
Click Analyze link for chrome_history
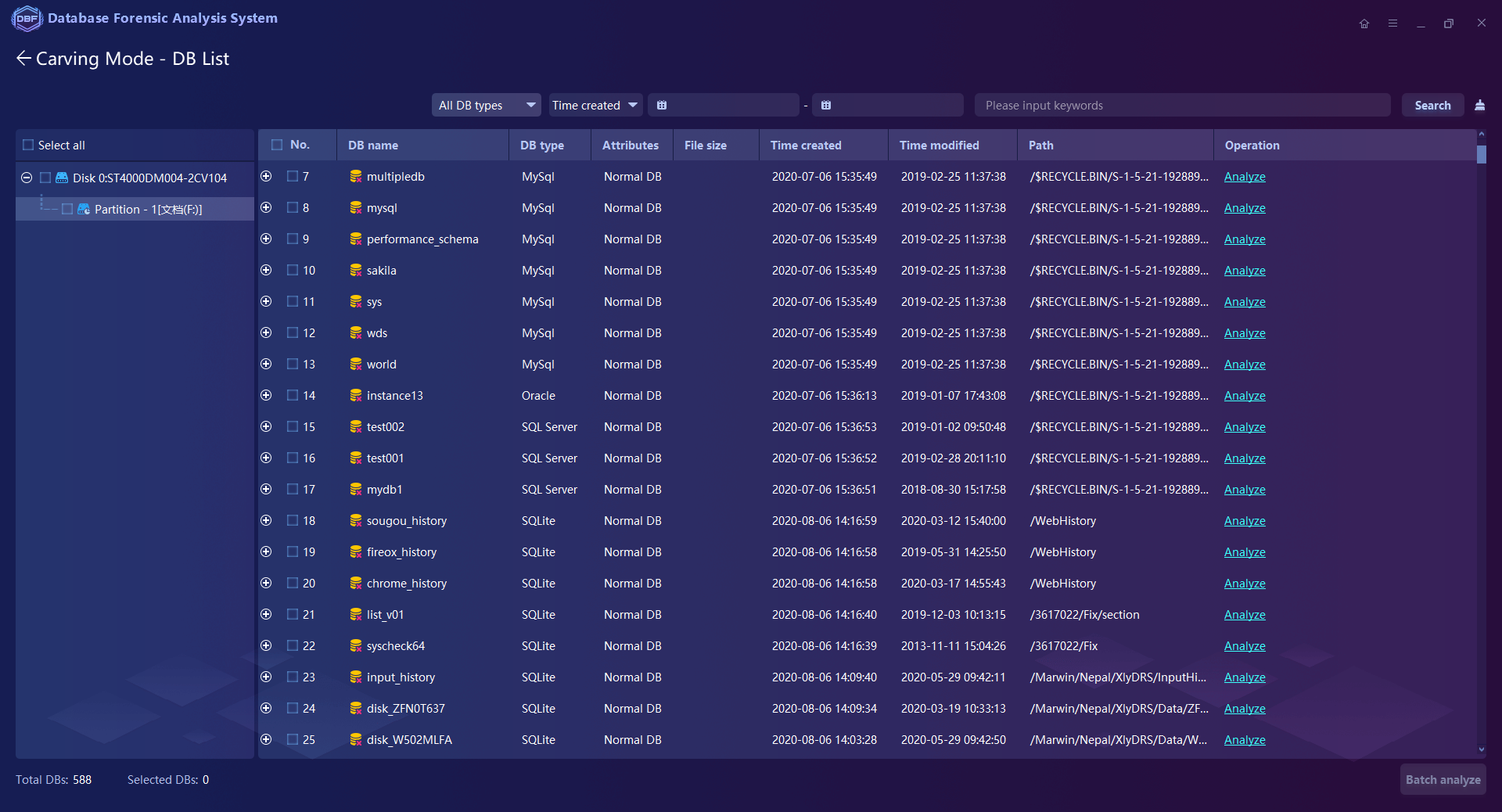[x=1244, y=584]
